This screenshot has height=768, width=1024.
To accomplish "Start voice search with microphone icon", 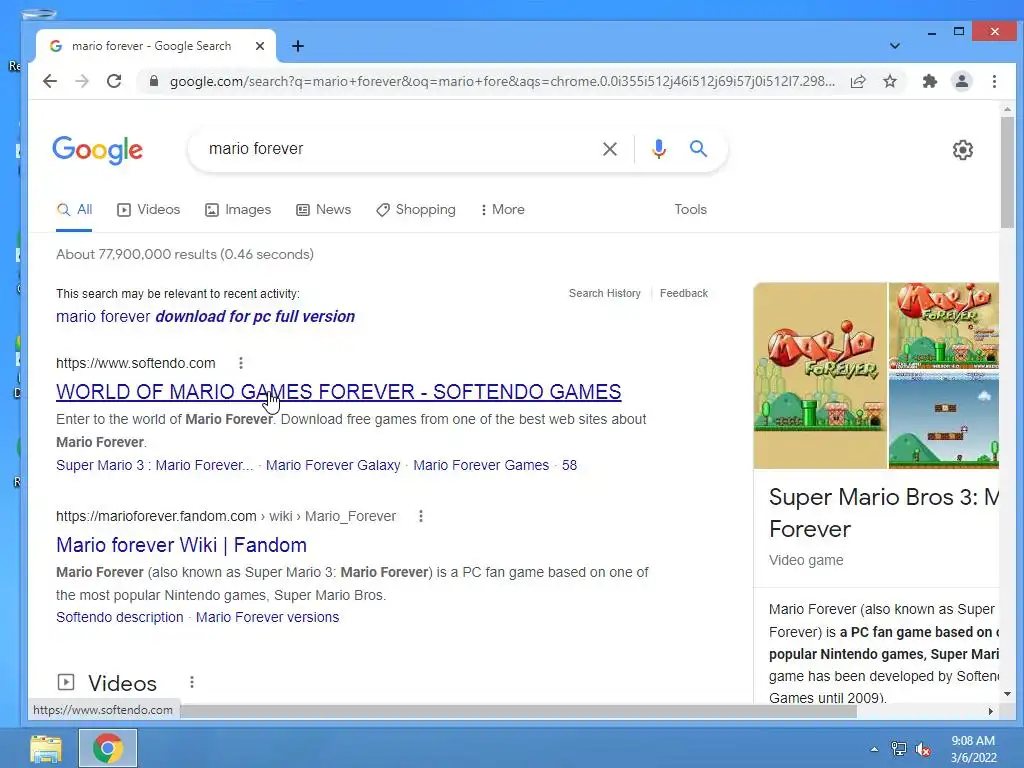I will coord(658,149).
